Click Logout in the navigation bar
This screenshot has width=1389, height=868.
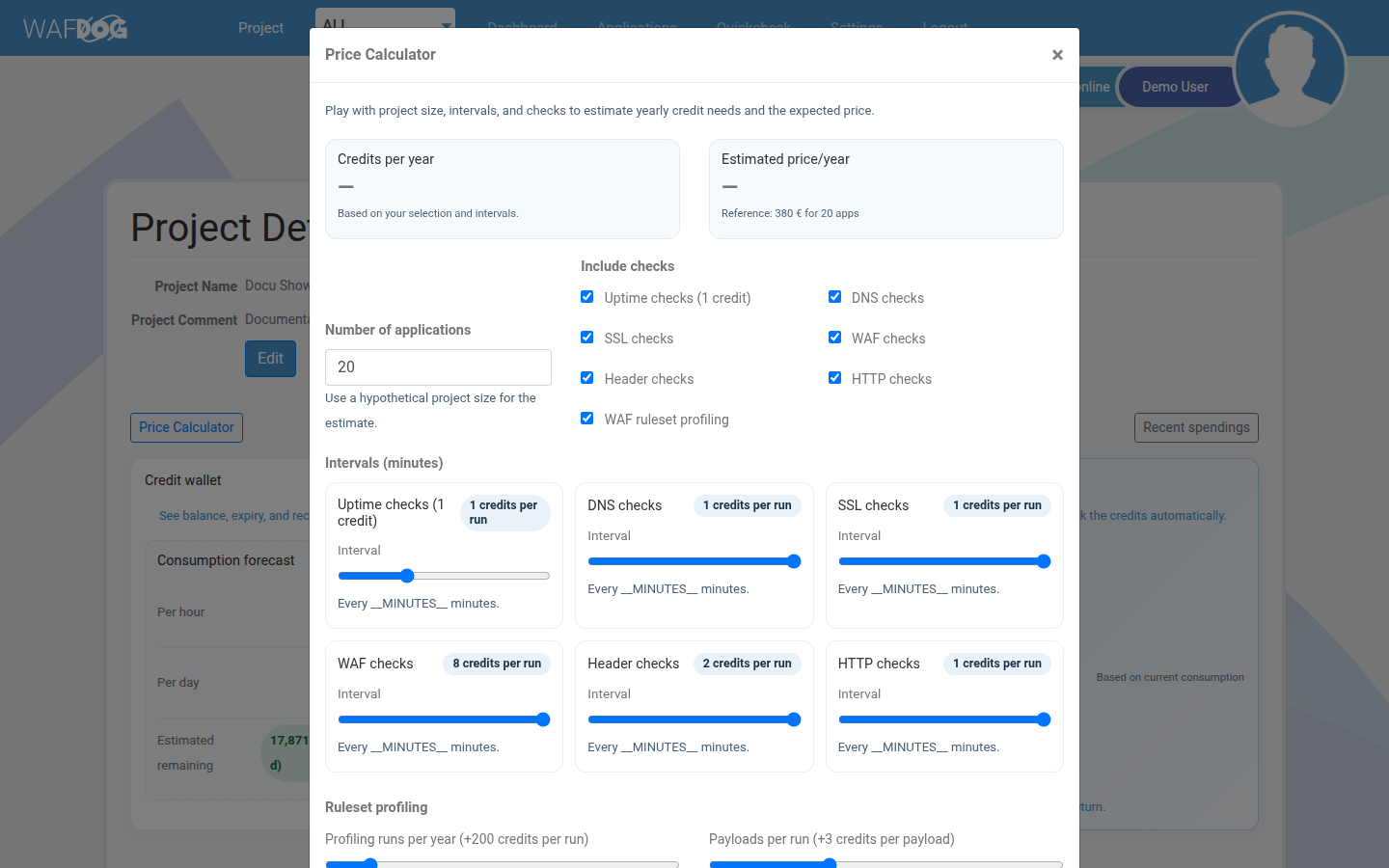944,28
